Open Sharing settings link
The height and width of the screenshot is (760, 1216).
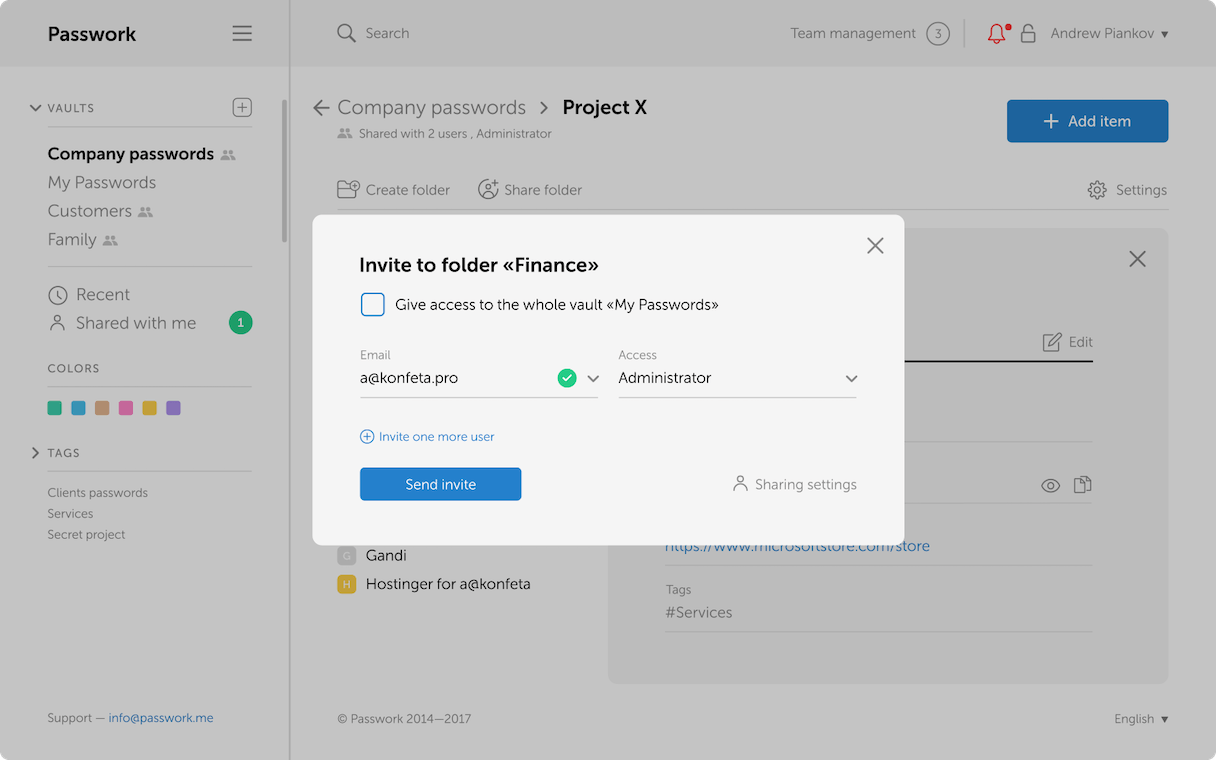[806, 485]
